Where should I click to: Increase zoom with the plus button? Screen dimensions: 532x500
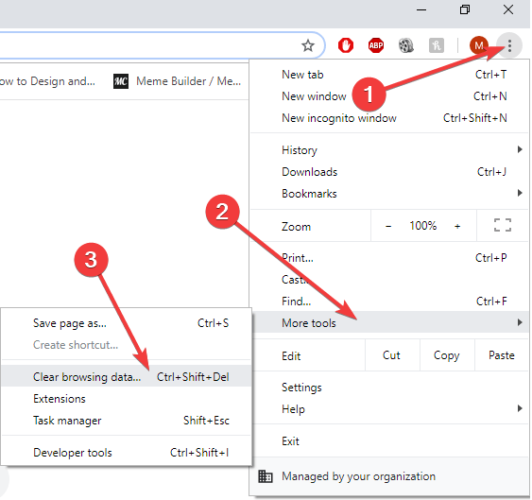coord(457,226)
